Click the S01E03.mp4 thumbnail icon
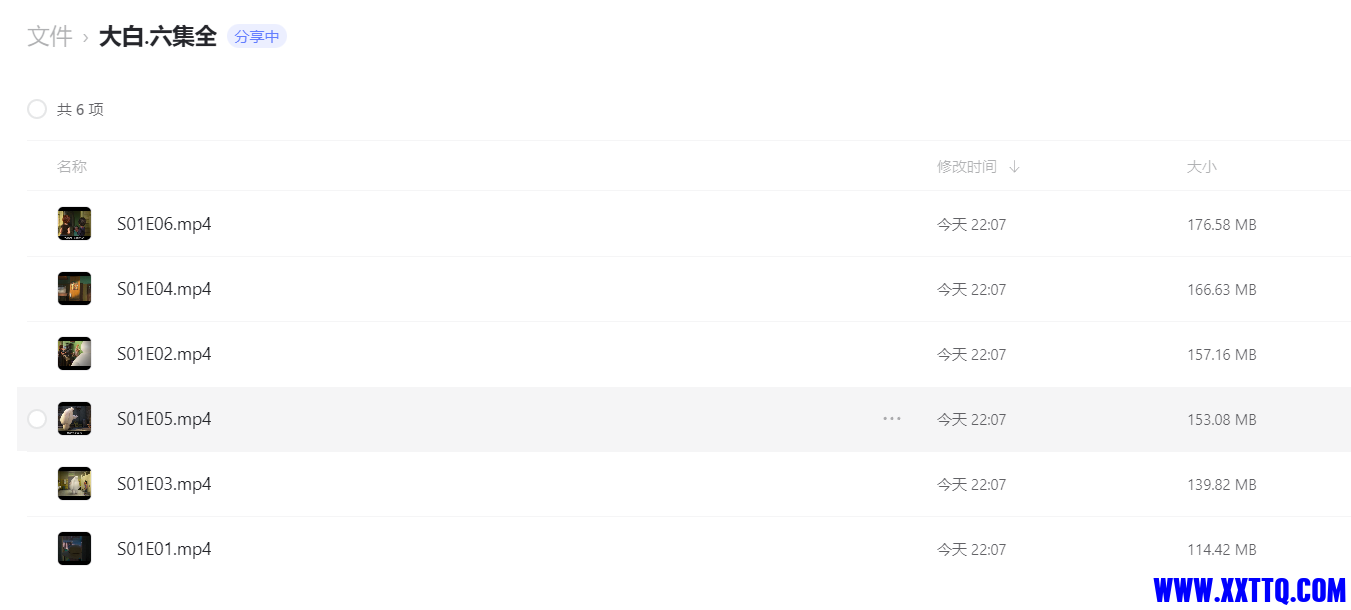The height and width of the screenshot is (610, 1351). [74, 484]
